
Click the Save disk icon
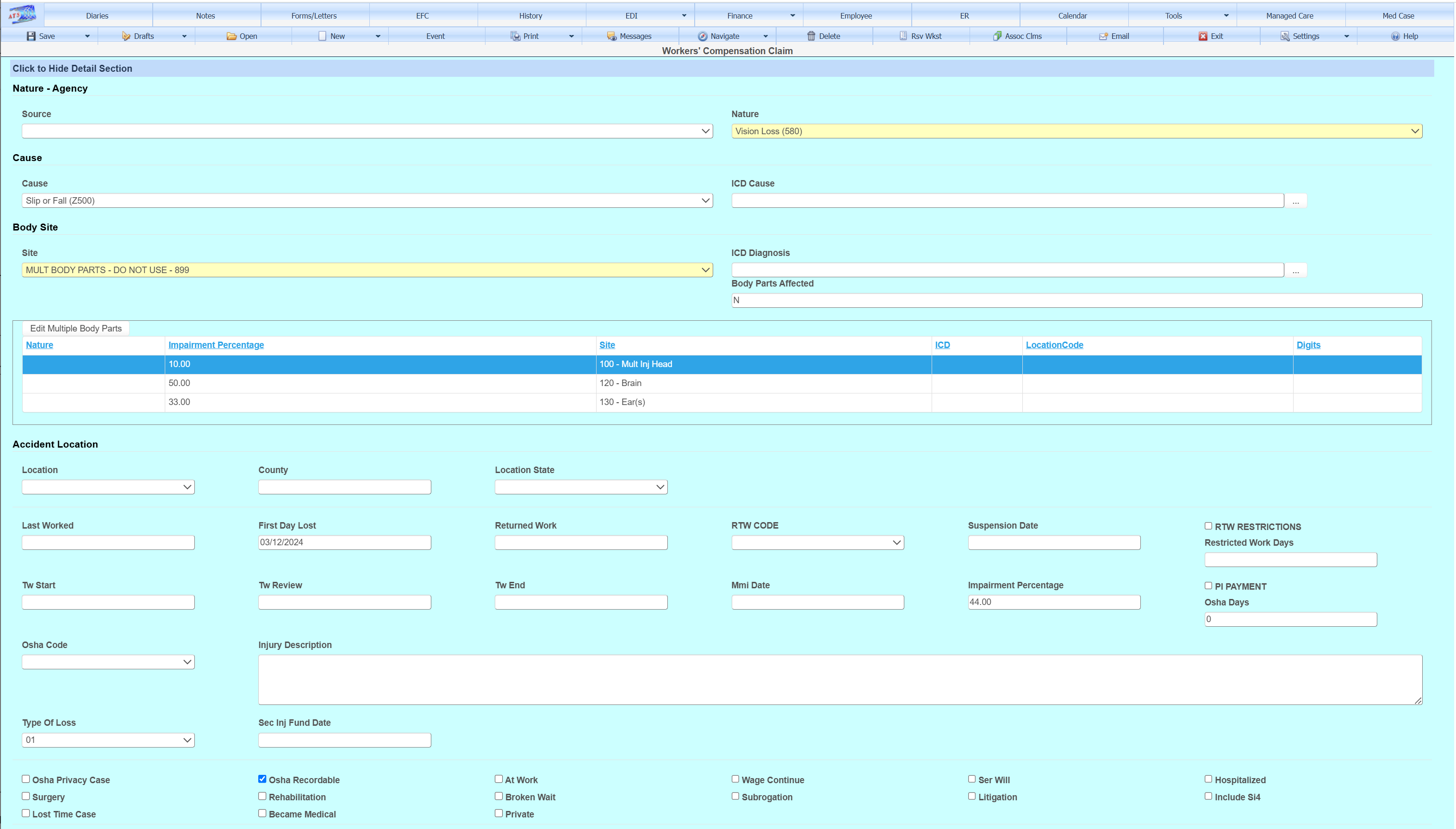(x=31, y=36)
